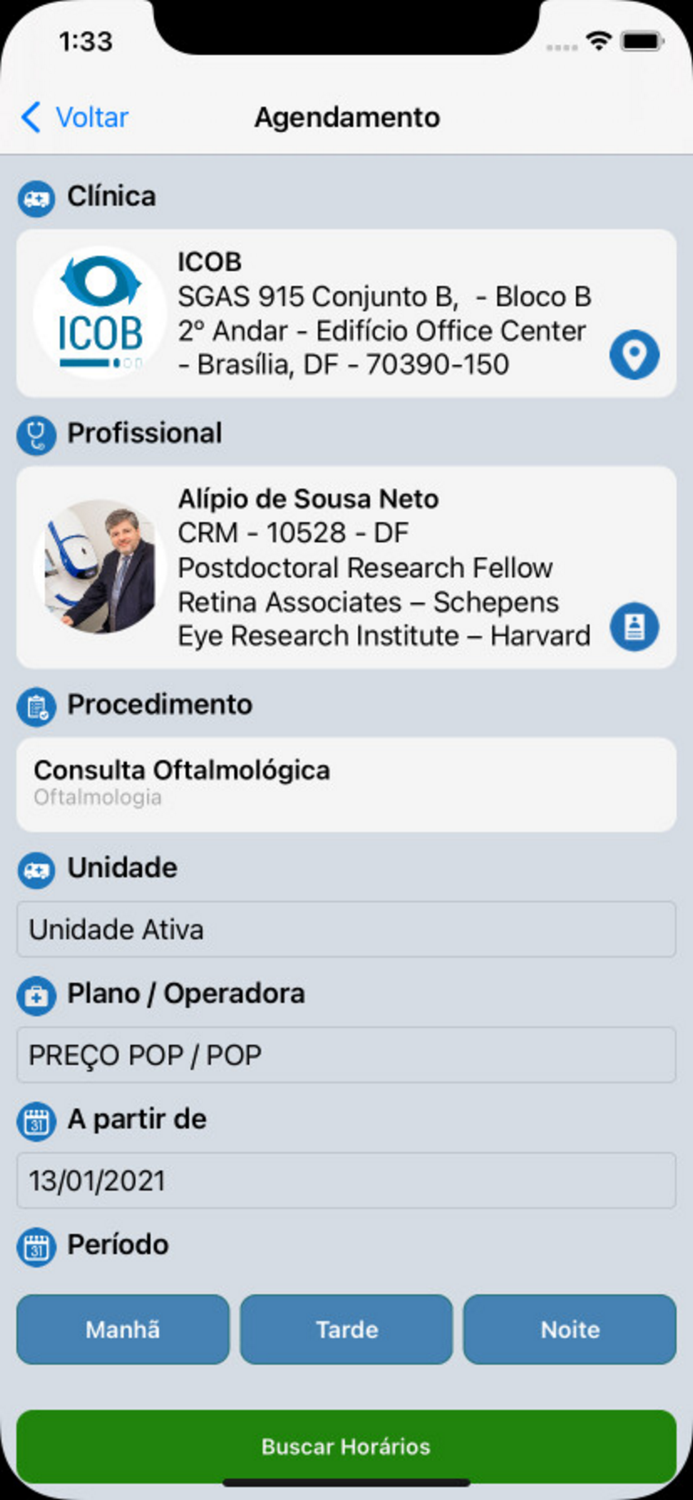Tap the ambulance icon beside Unidade
693x1500 pixels.
[x=37, y=870]
